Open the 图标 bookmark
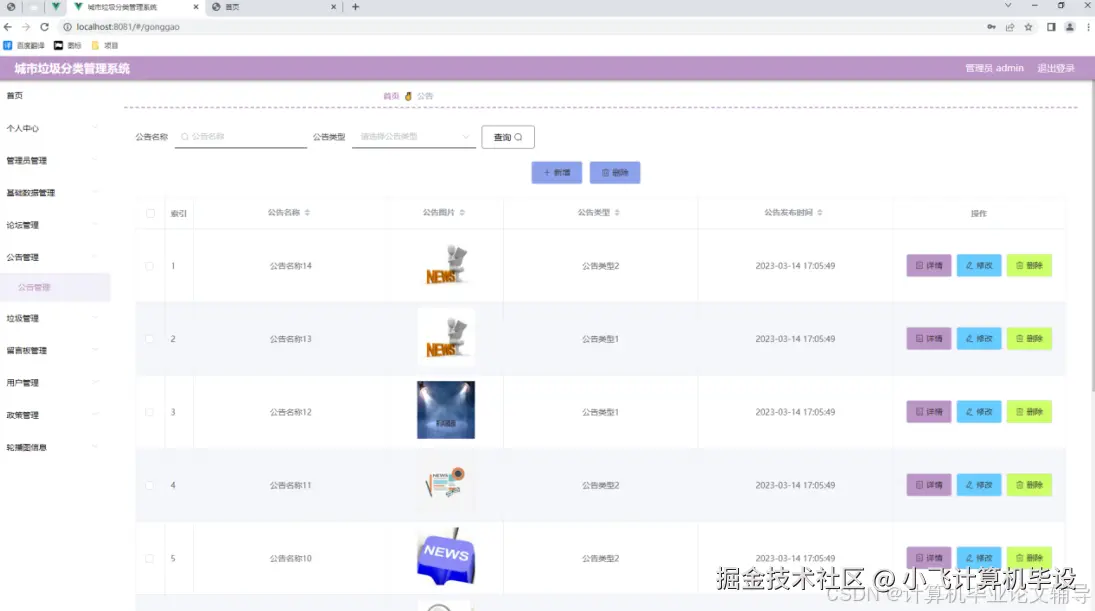This screenshot has height=611, width=1095. click(x=68, y=45)
